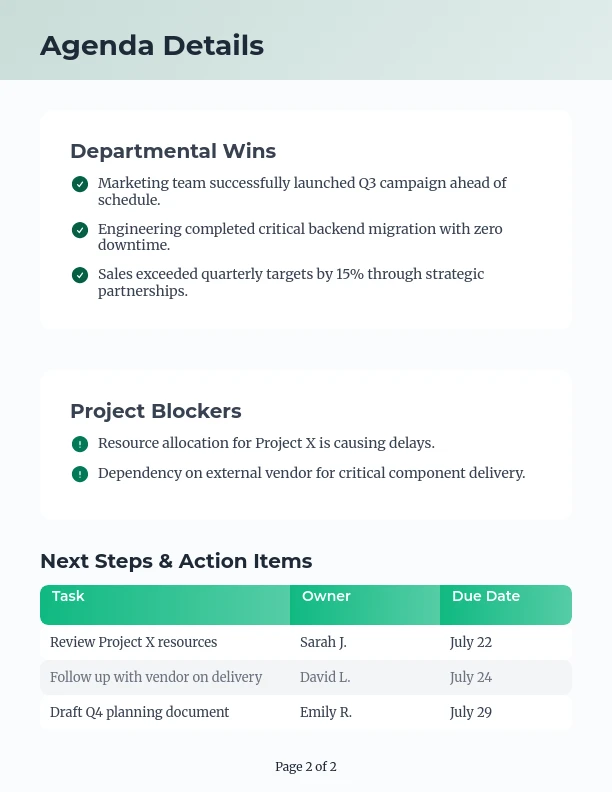
Task: Click the July 22 due date
Action: pos(470,642)
